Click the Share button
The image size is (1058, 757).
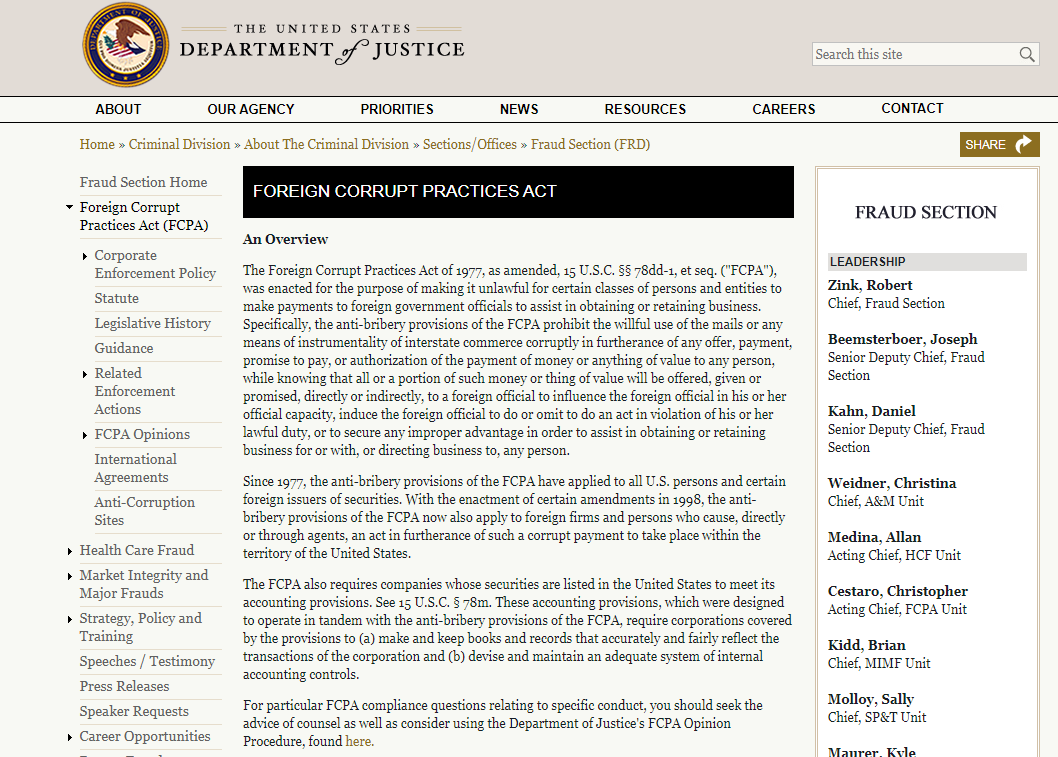point(999,144)
